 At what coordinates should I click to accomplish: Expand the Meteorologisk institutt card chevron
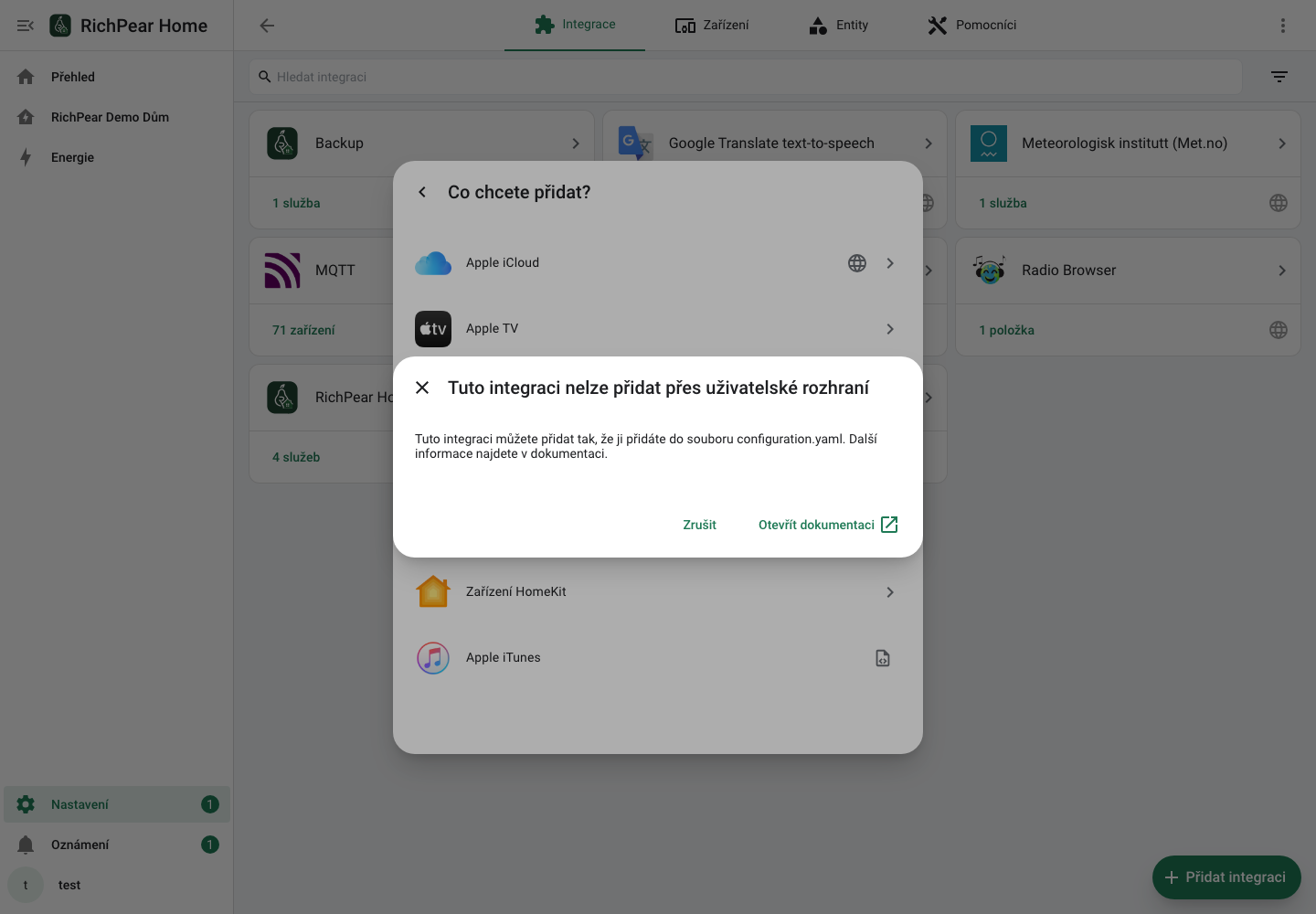pos(1282,143)
